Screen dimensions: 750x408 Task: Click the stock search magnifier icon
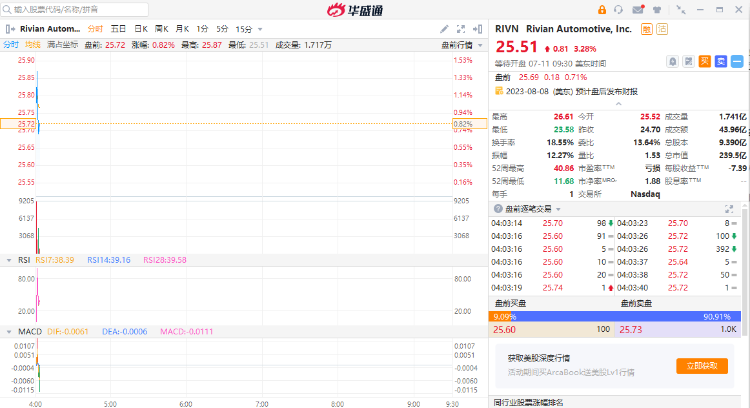pyautogui.click(x=7, y=10)
